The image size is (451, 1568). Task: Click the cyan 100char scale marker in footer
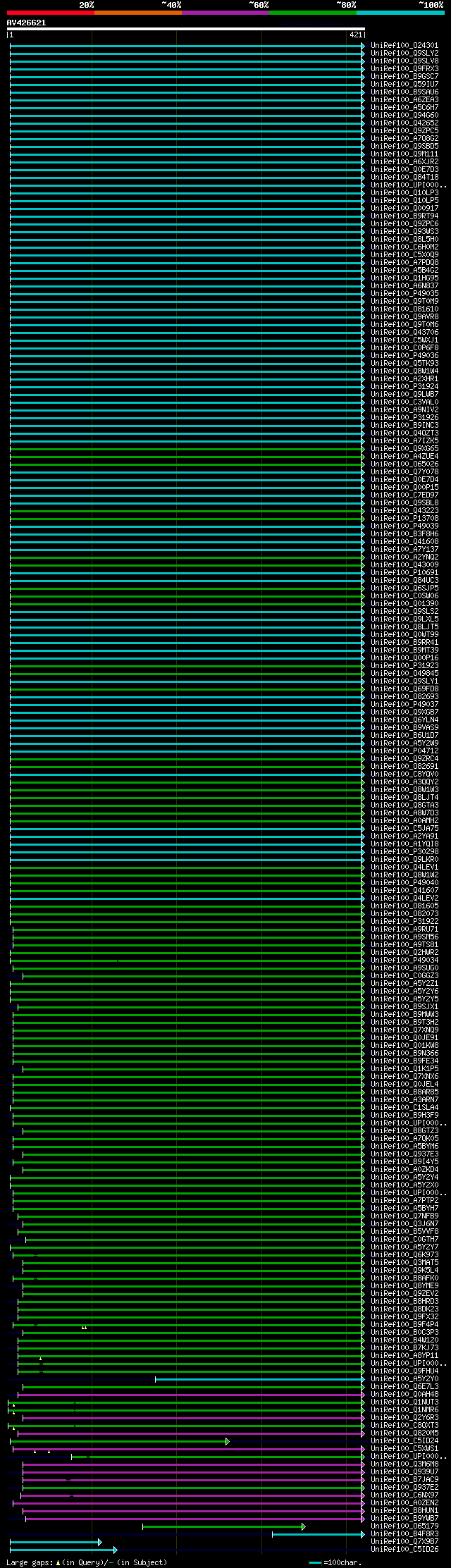[315, 1563]
